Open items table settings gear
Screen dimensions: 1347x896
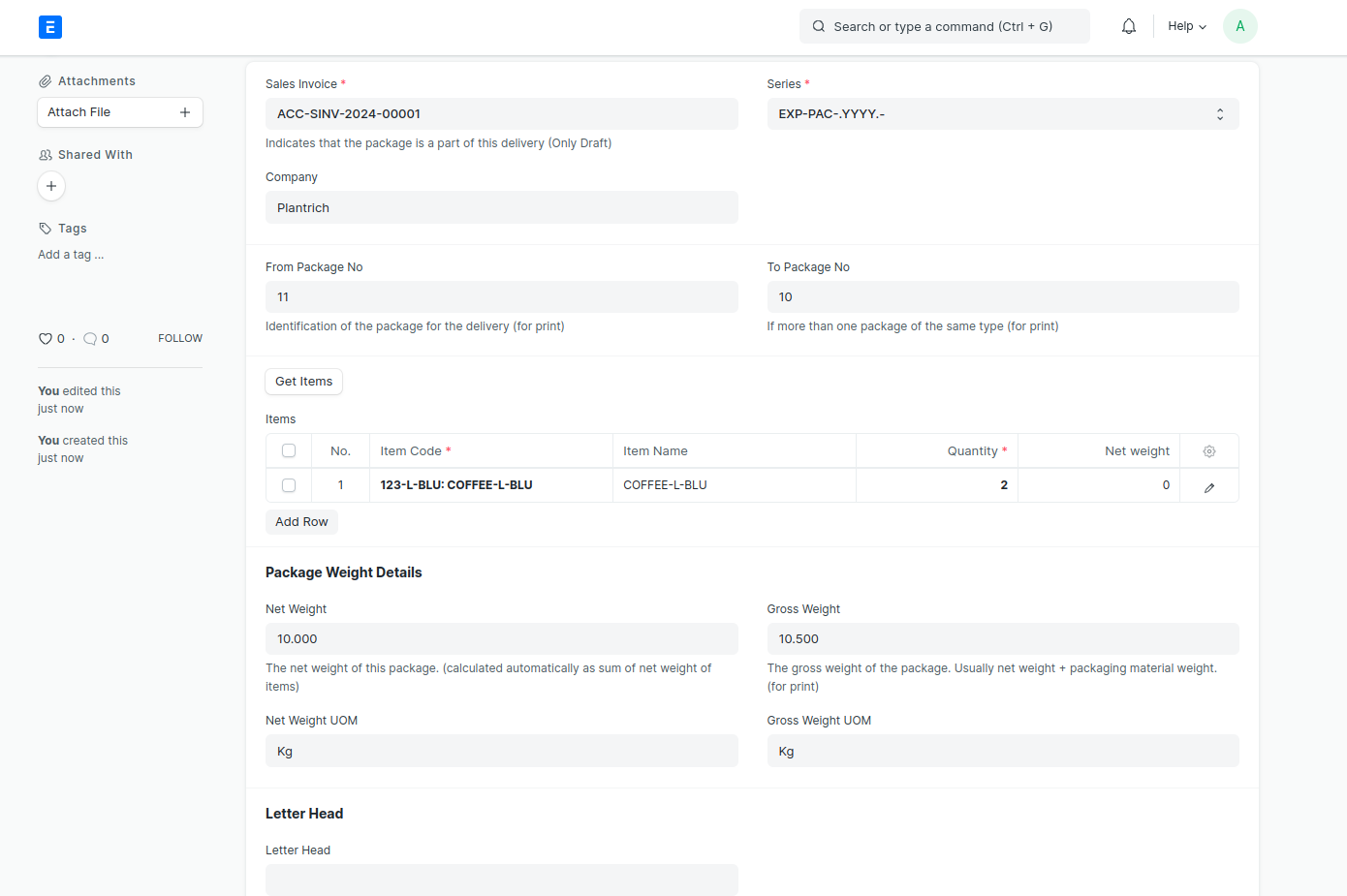pyautogui.click(x=1208, y=451)
